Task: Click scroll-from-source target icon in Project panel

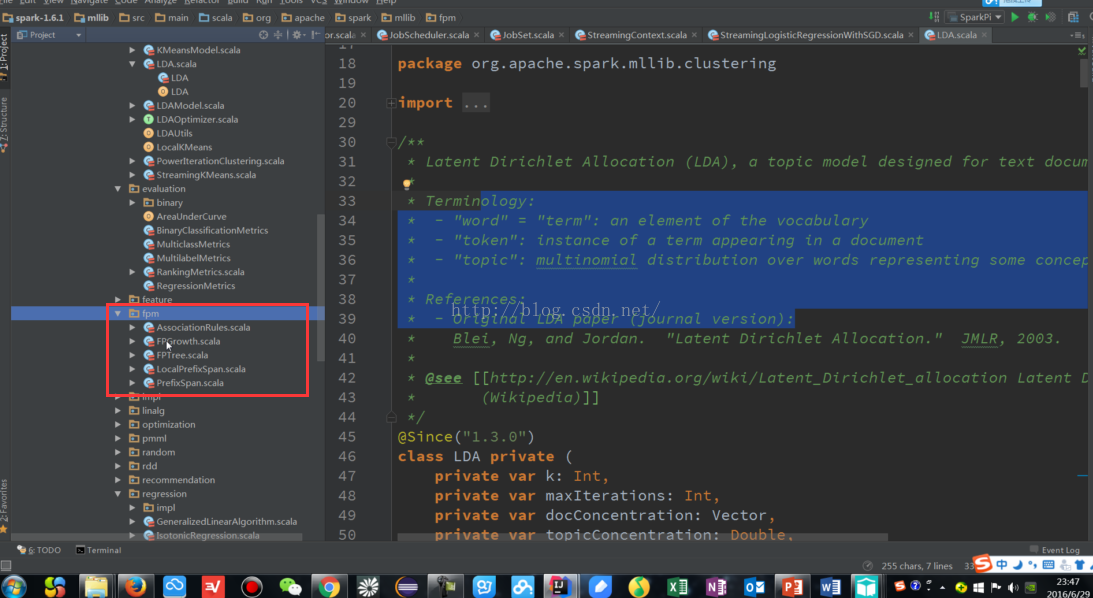Action: coord(263,34)
